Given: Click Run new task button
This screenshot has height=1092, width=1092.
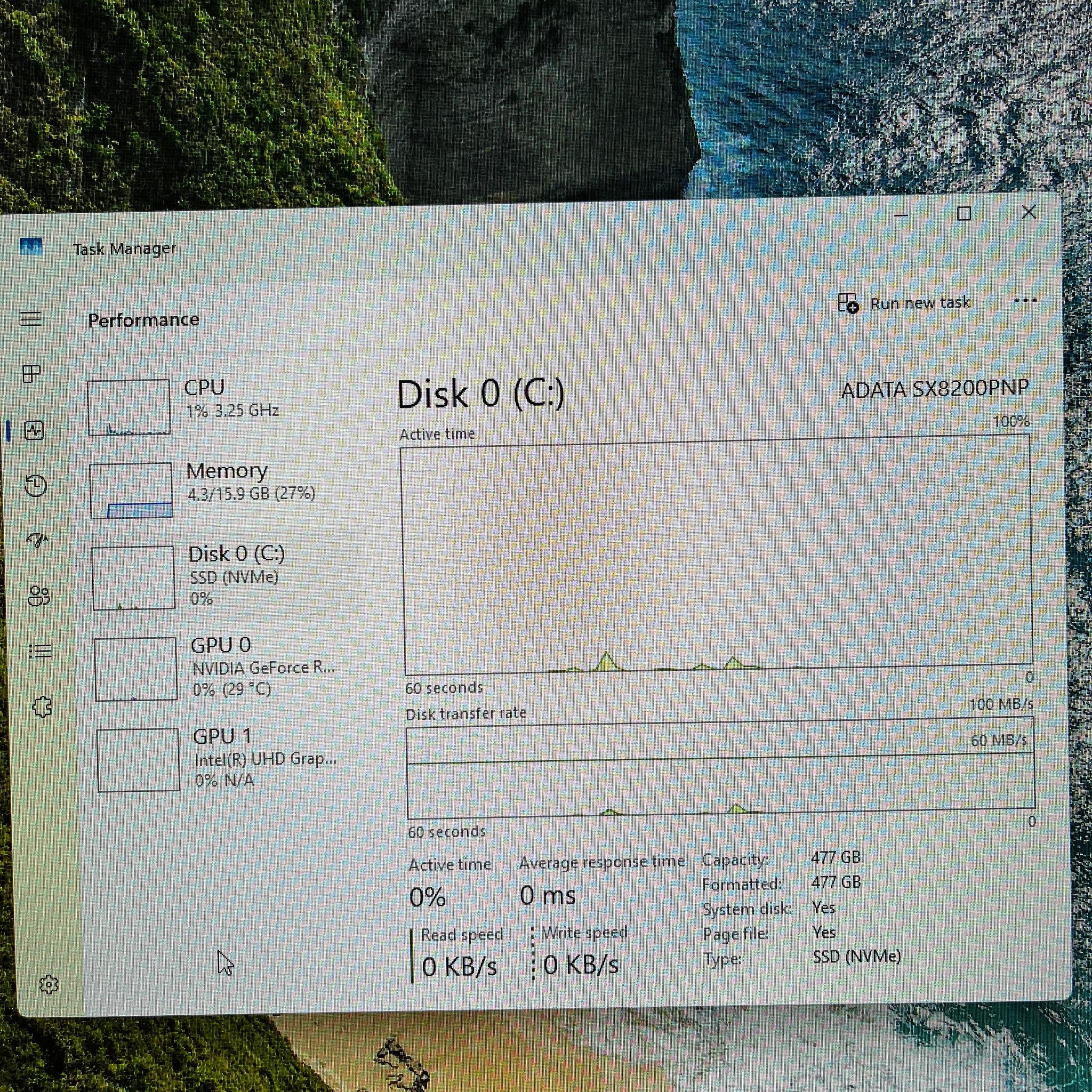Looking at the screenshot, I should coord(904,303).
